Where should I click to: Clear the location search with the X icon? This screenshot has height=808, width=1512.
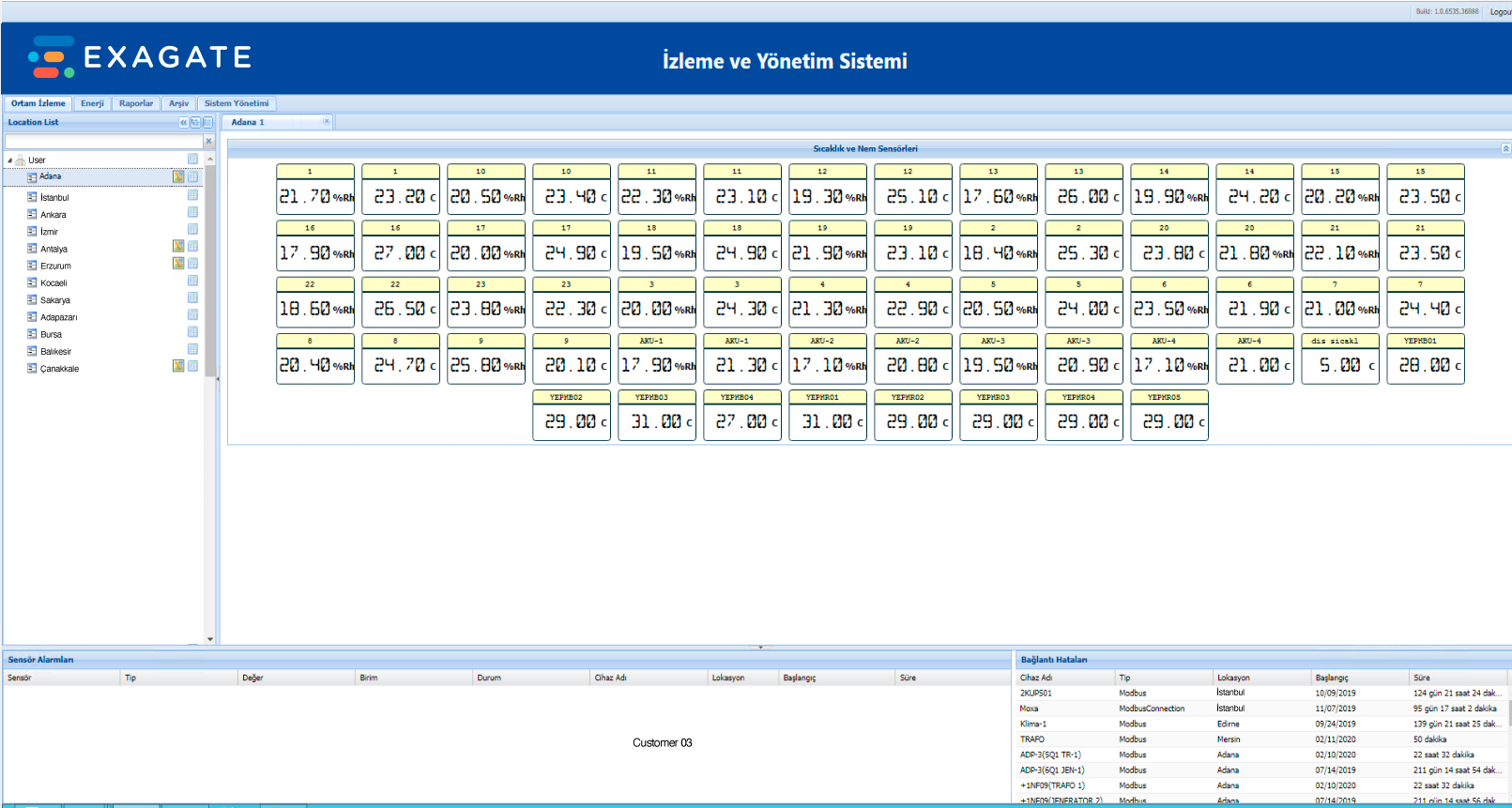click(208, 142)
